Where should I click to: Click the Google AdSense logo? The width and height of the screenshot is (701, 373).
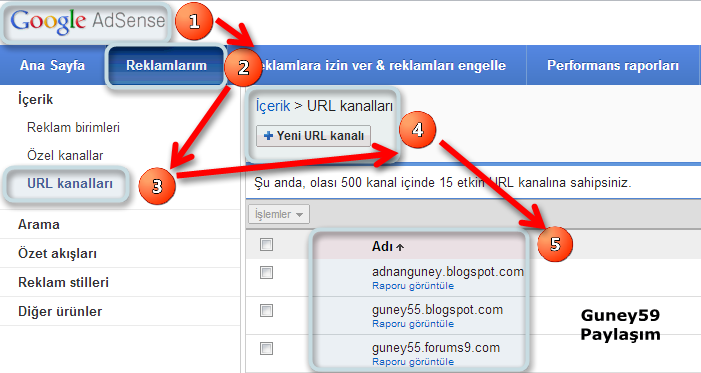pos(88,21)
